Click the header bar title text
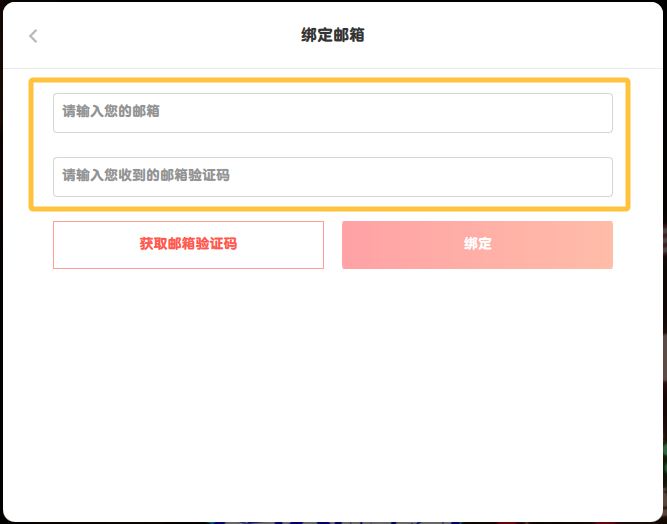667x524 pixels. (333, 36)
